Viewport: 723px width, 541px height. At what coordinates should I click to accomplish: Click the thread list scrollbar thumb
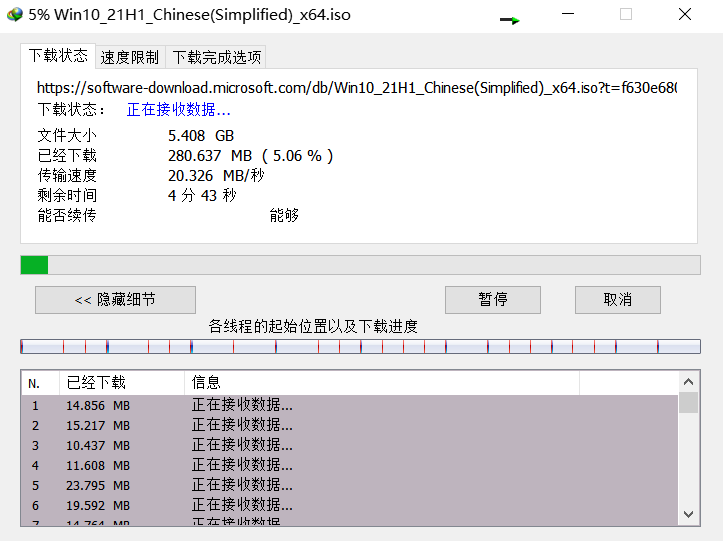tap(689, 403)
